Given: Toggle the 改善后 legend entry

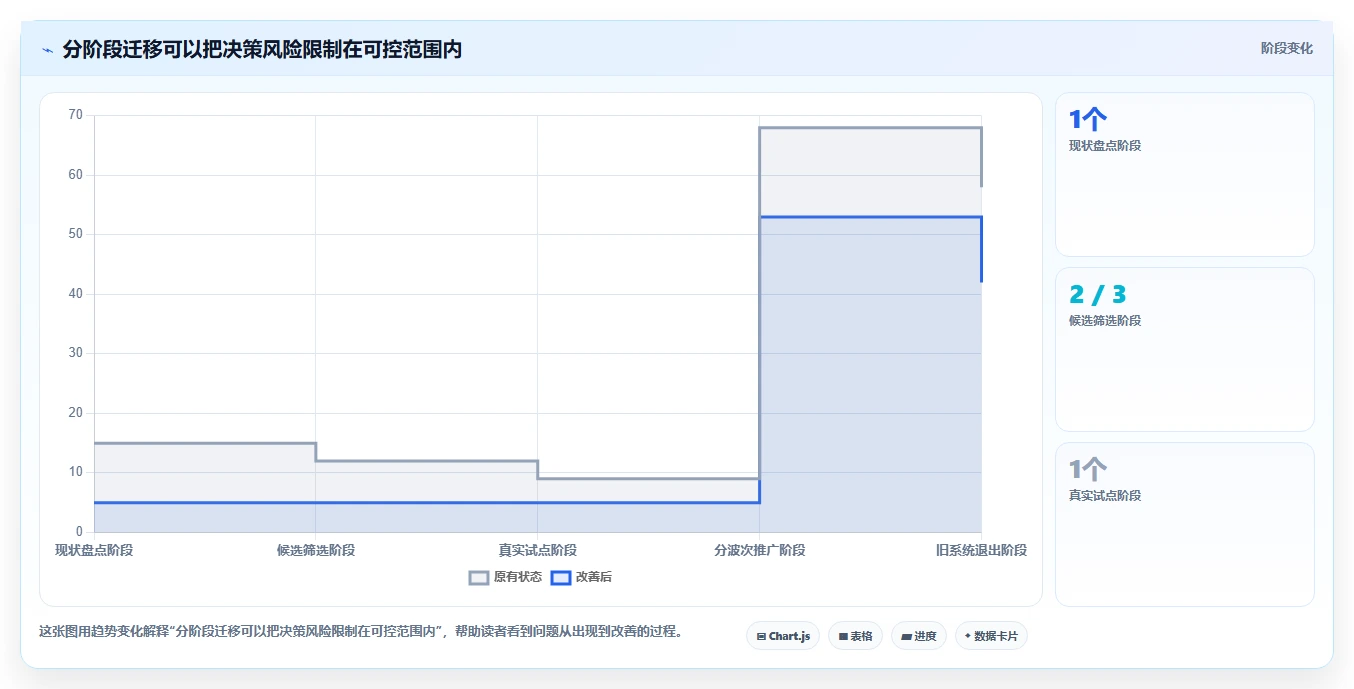Looking at the screenshot, I should tap(582, 577).
